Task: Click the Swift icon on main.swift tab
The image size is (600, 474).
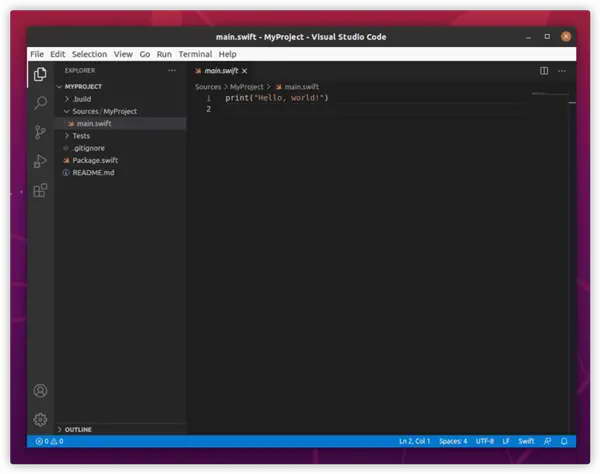Action: [198, 71]
